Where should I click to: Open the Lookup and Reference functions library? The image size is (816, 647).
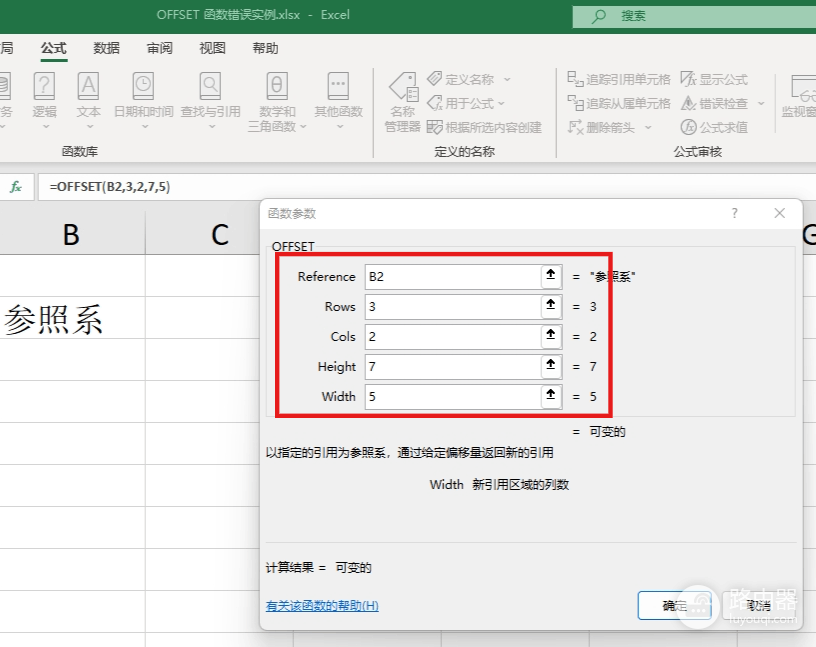[210, 99]
